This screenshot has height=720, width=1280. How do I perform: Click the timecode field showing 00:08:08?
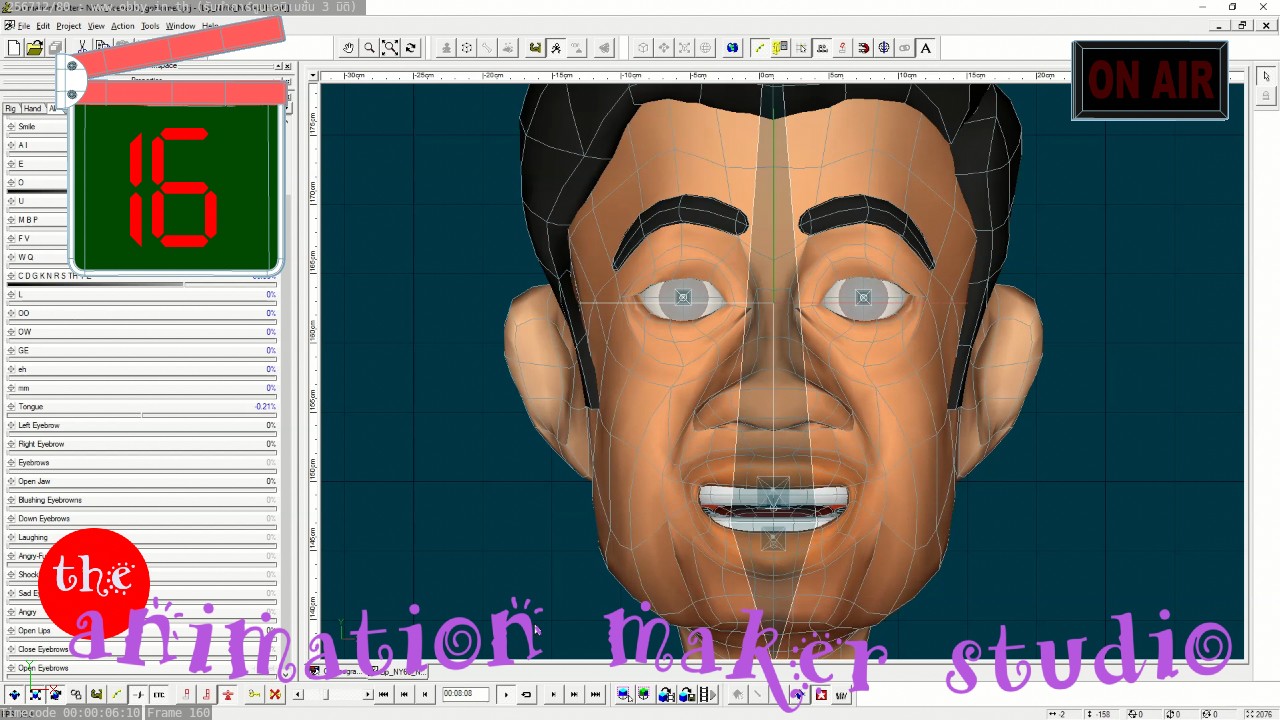point(465,693)
